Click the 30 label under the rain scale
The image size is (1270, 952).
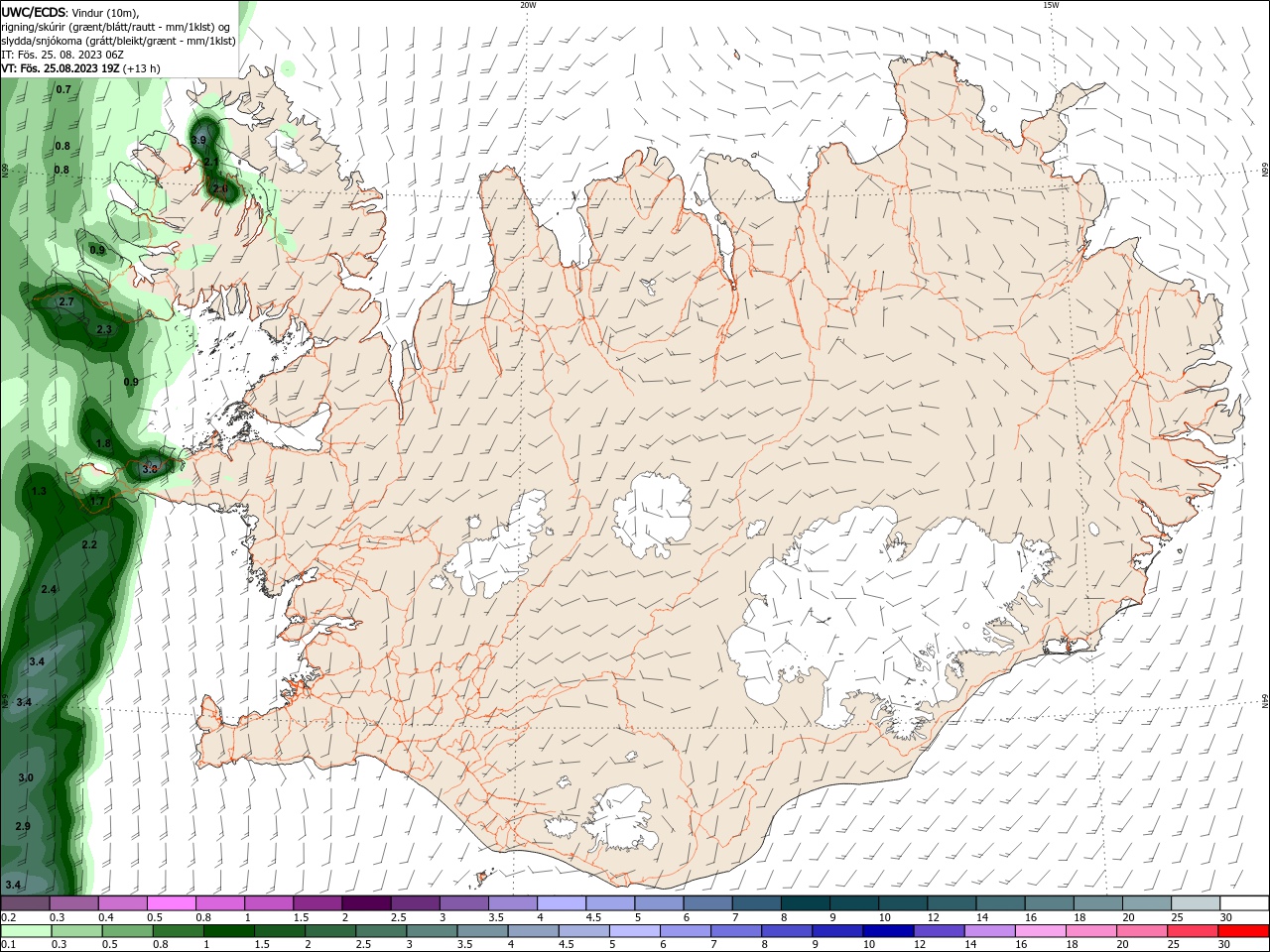click(1226, 945)
